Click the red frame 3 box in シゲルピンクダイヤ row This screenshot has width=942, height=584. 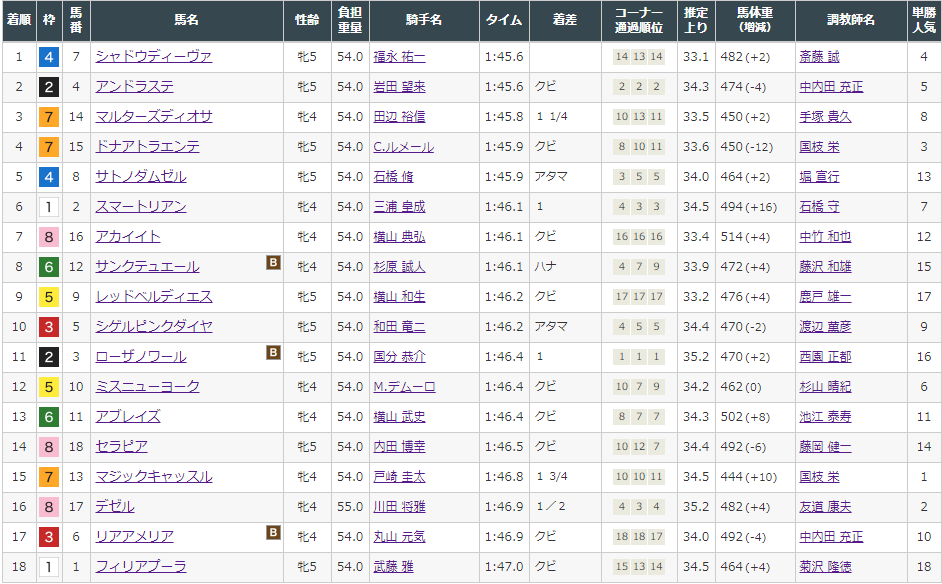click(x=49, y=327)
